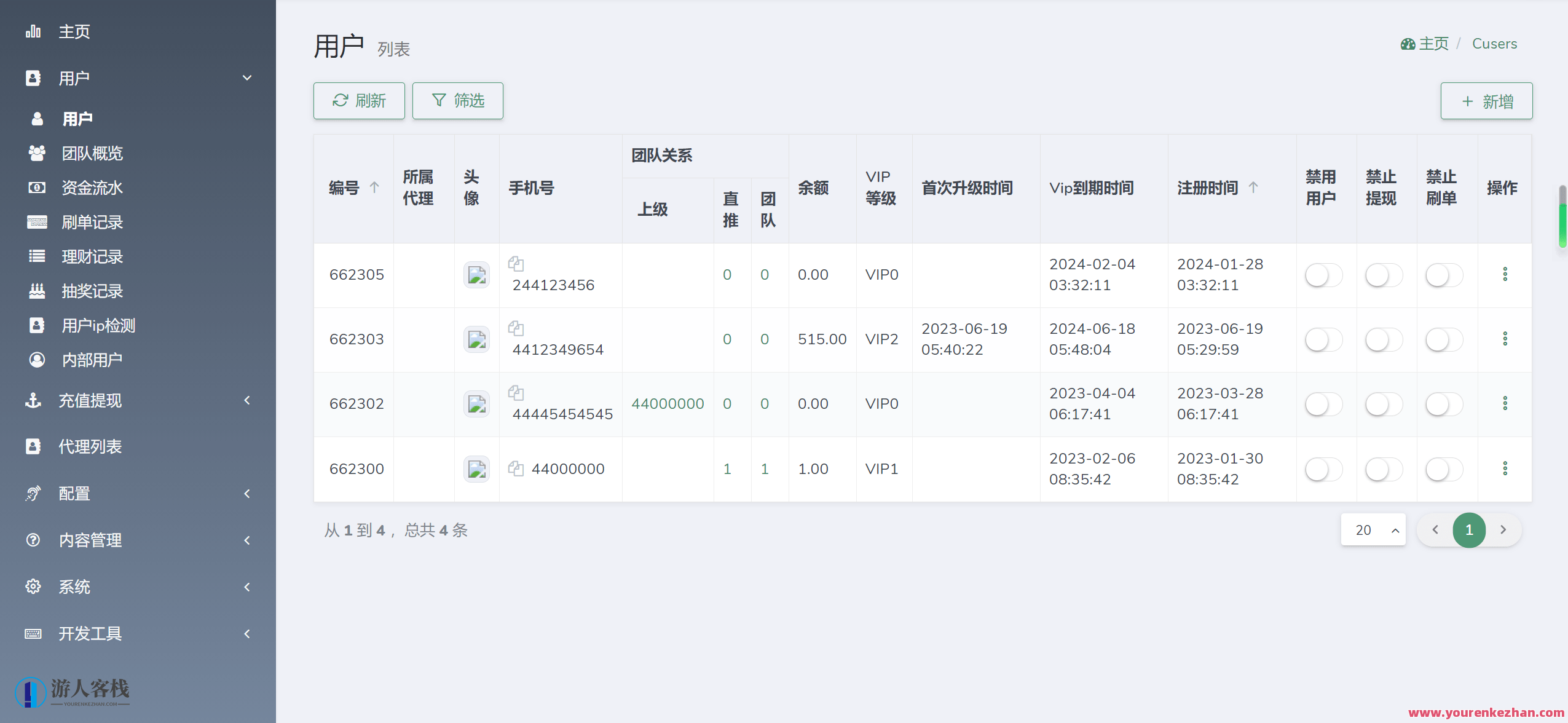
Task: Refresh the user list with 刷新
Action: pos(358,100)
